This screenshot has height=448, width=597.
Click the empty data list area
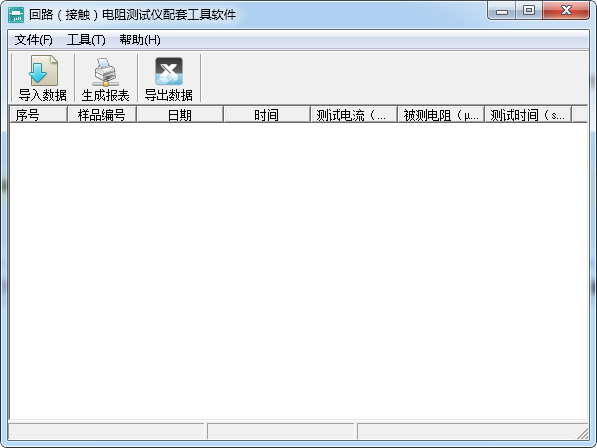(x=298, y=271)
